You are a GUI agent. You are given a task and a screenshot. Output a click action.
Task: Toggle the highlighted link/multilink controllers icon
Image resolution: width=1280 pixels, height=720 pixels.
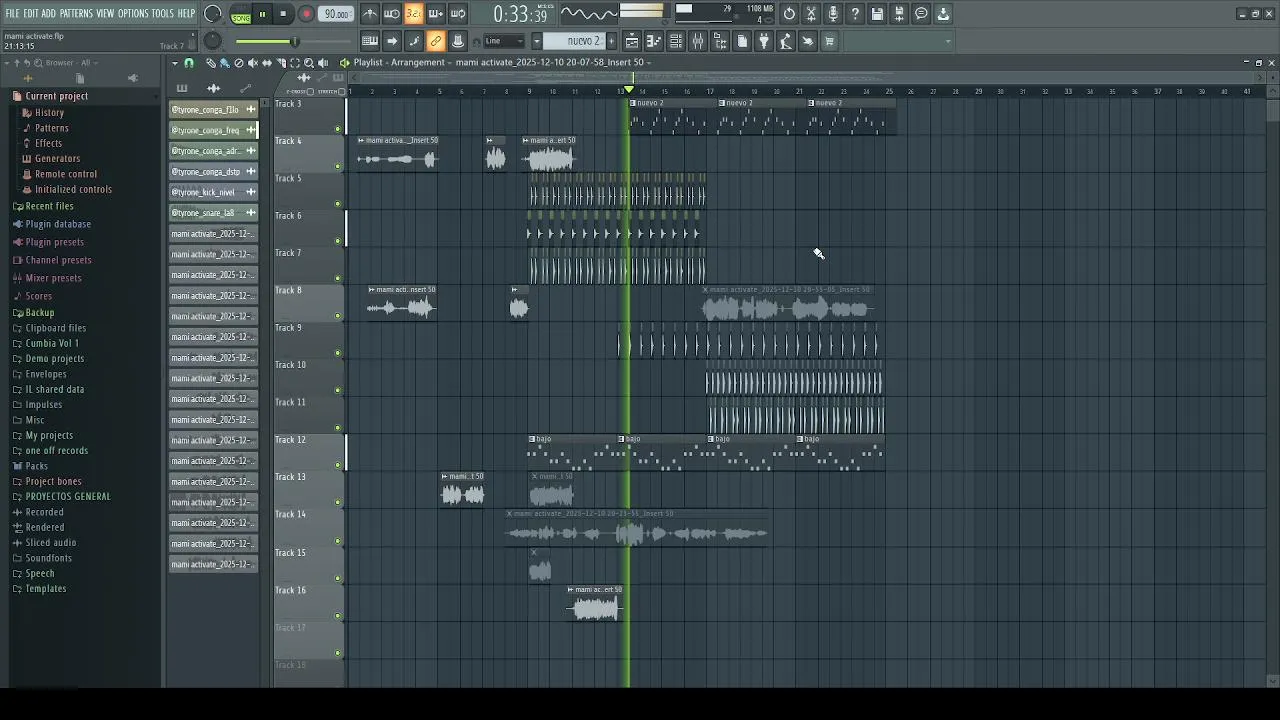[436, 41]
